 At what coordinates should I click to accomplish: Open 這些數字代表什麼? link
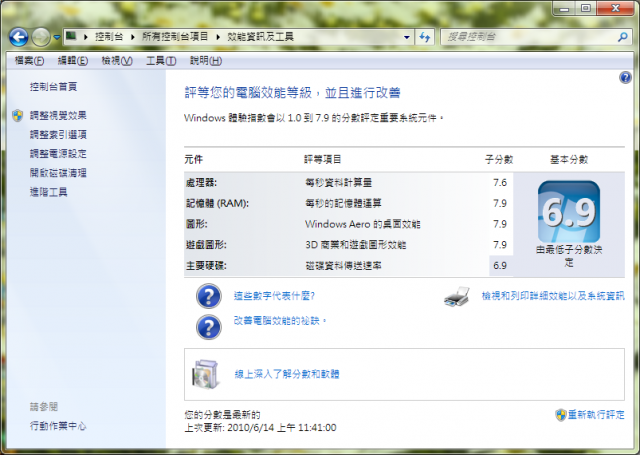[274, 296]
